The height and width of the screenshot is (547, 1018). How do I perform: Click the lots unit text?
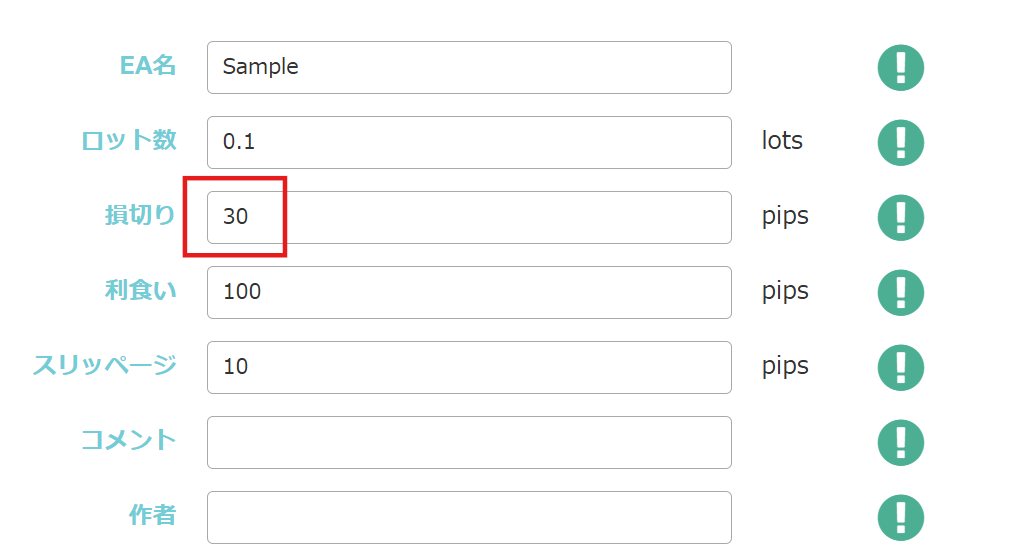click(782, 141)
